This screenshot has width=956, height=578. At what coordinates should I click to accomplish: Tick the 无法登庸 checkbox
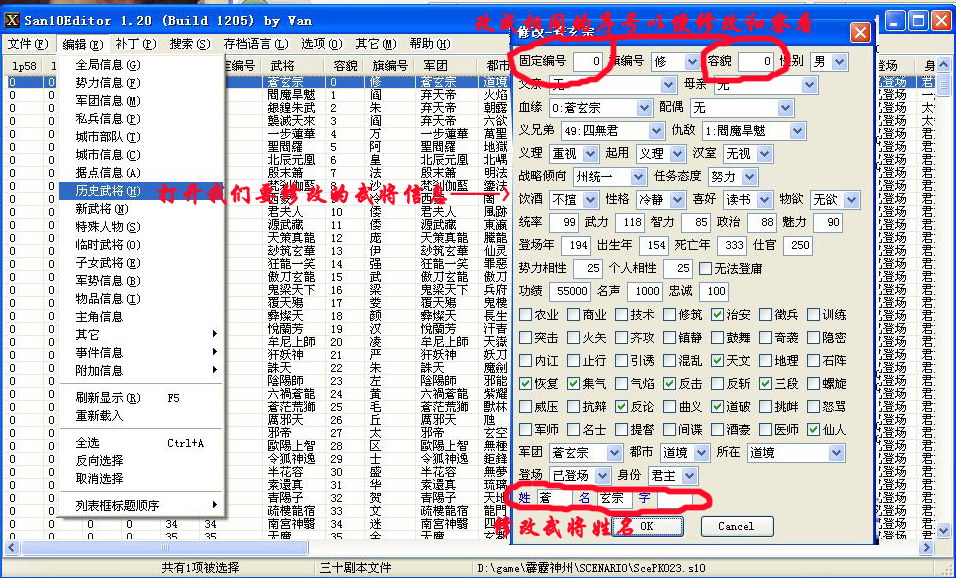[x=706, y=269]
